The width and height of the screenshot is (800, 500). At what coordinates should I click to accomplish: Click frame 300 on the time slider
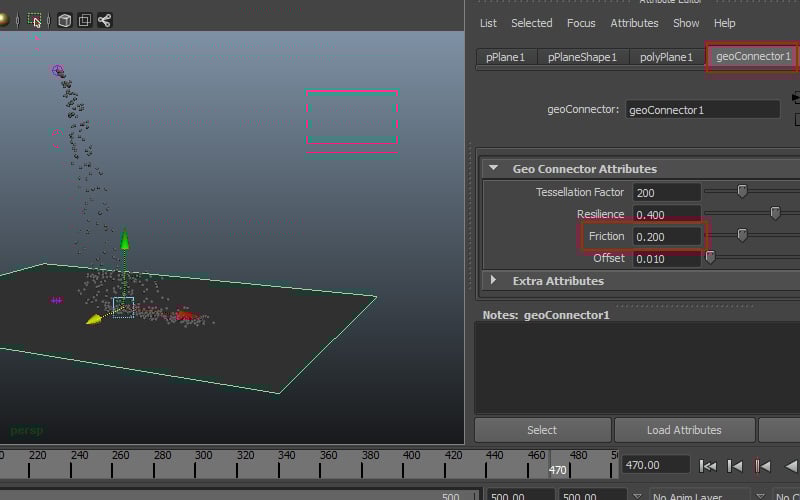point(204,455)
